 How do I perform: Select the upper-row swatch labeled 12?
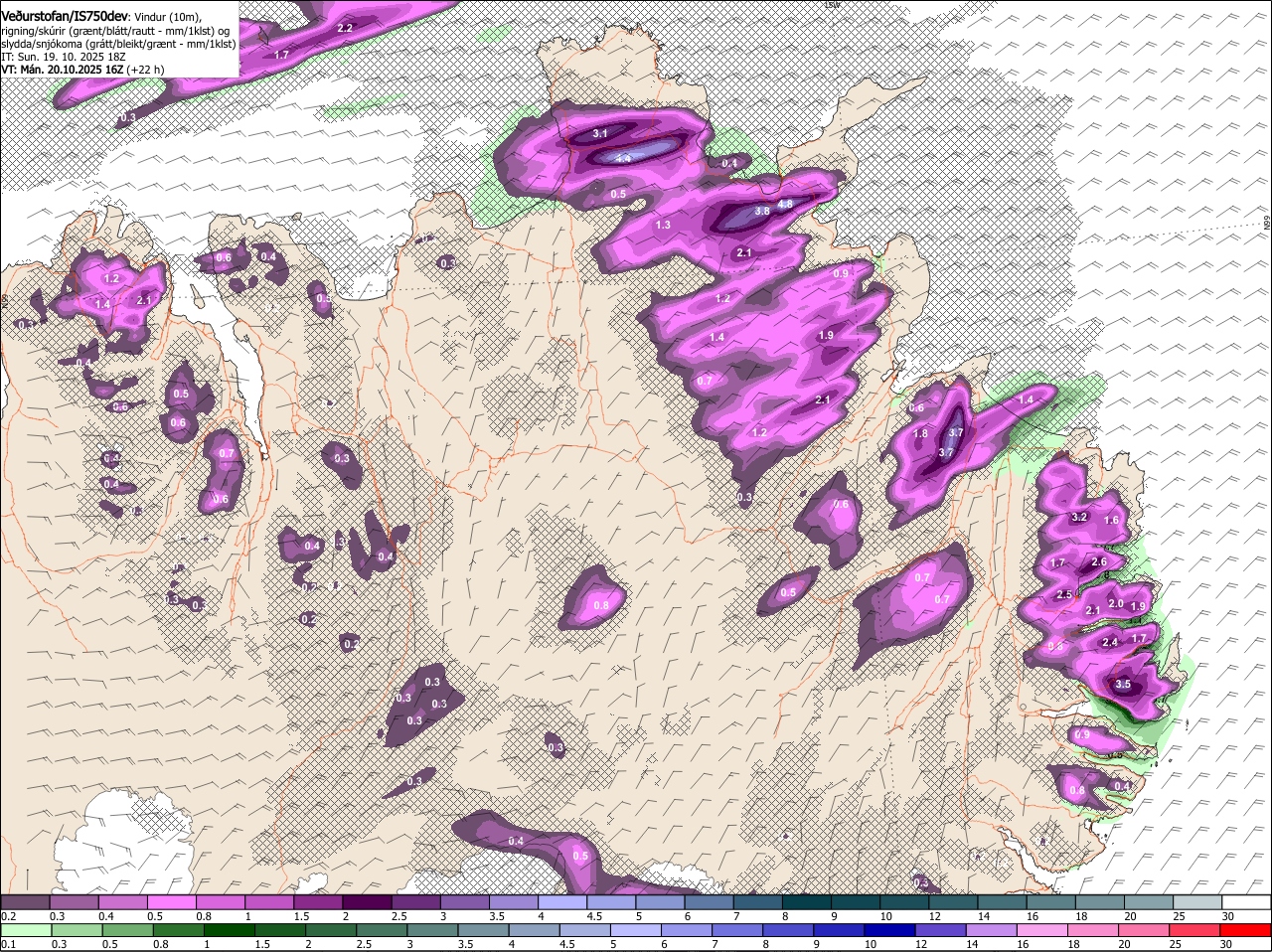click(953, 902)
